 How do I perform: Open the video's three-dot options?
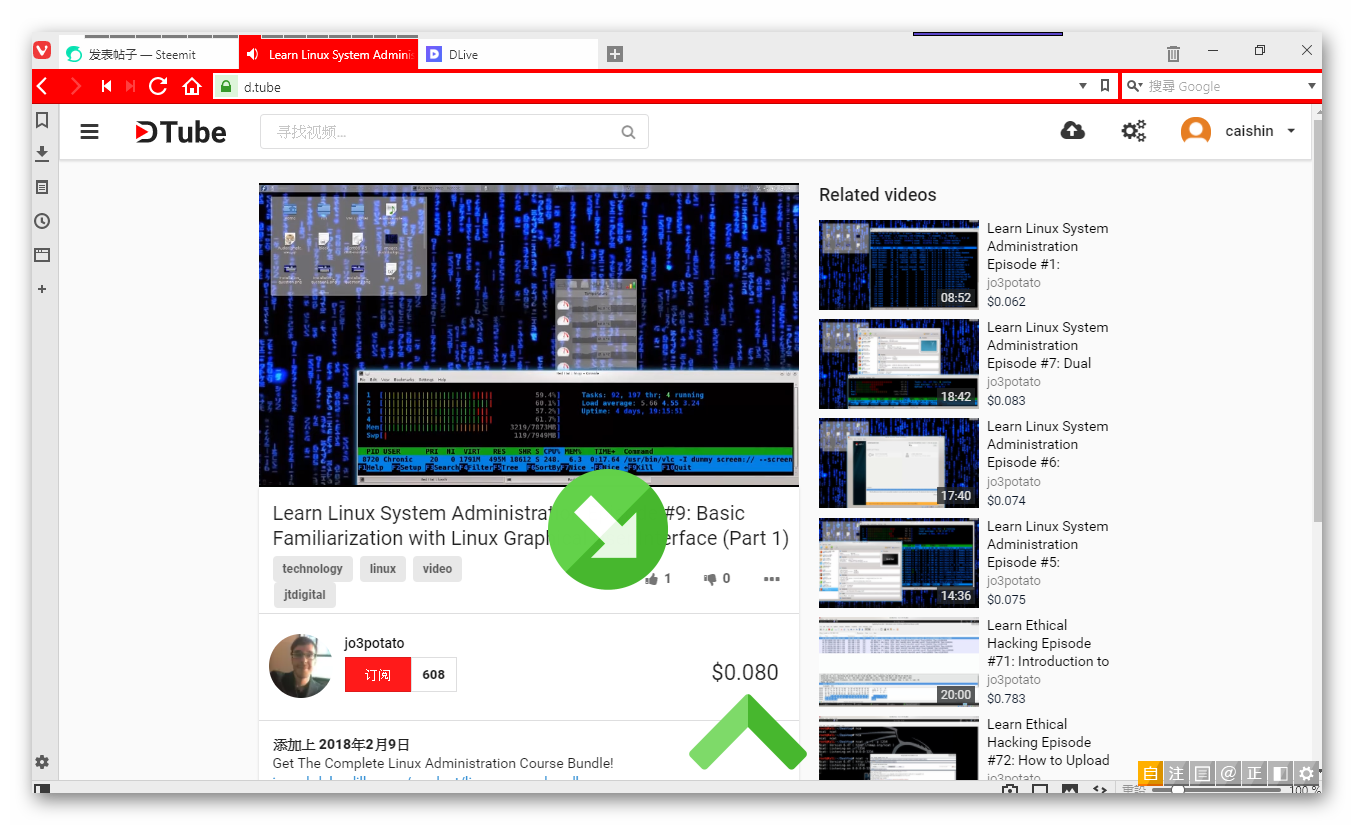tap(771, 578)
